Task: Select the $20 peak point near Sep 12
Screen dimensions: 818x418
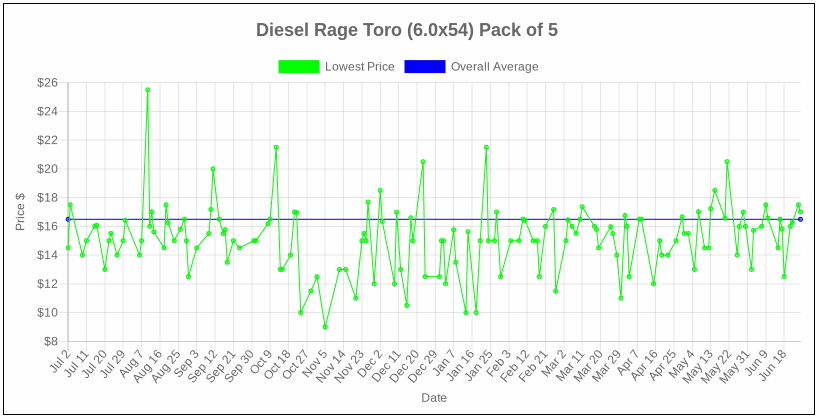Action: pos(213,169)
